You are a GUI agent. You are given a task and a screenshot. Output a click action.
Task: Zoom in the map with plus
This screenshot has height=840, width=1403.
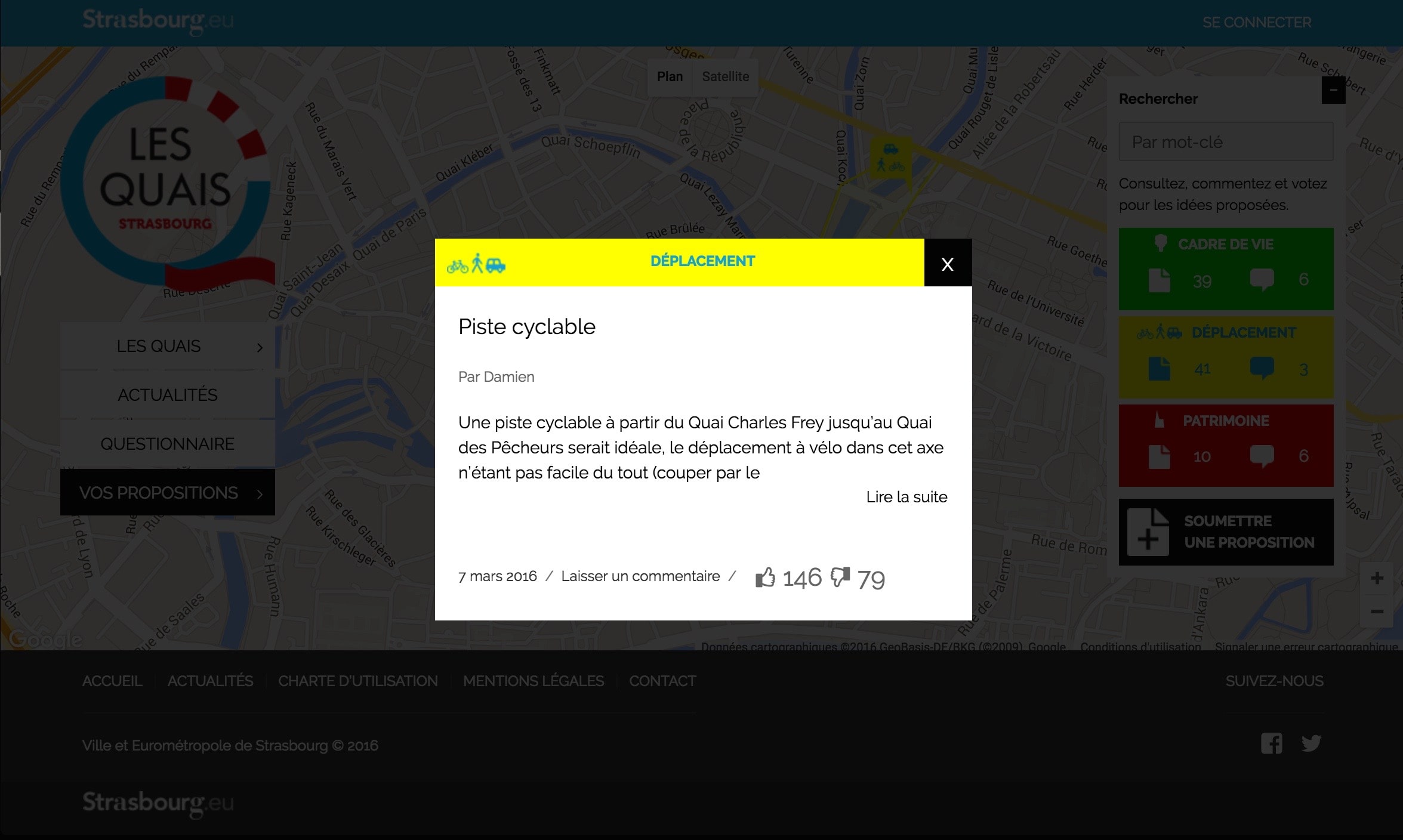pyautogui.click(x=1377, y=578)
